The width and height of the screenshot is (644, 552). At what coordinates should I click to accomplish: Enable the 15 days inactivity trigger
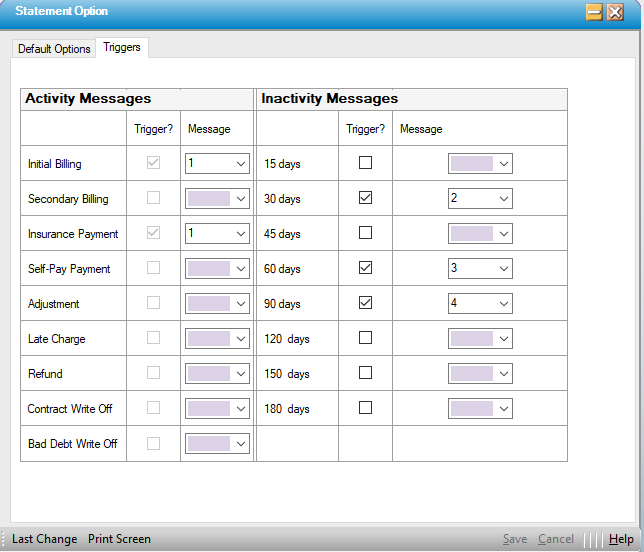click(365, 163)
